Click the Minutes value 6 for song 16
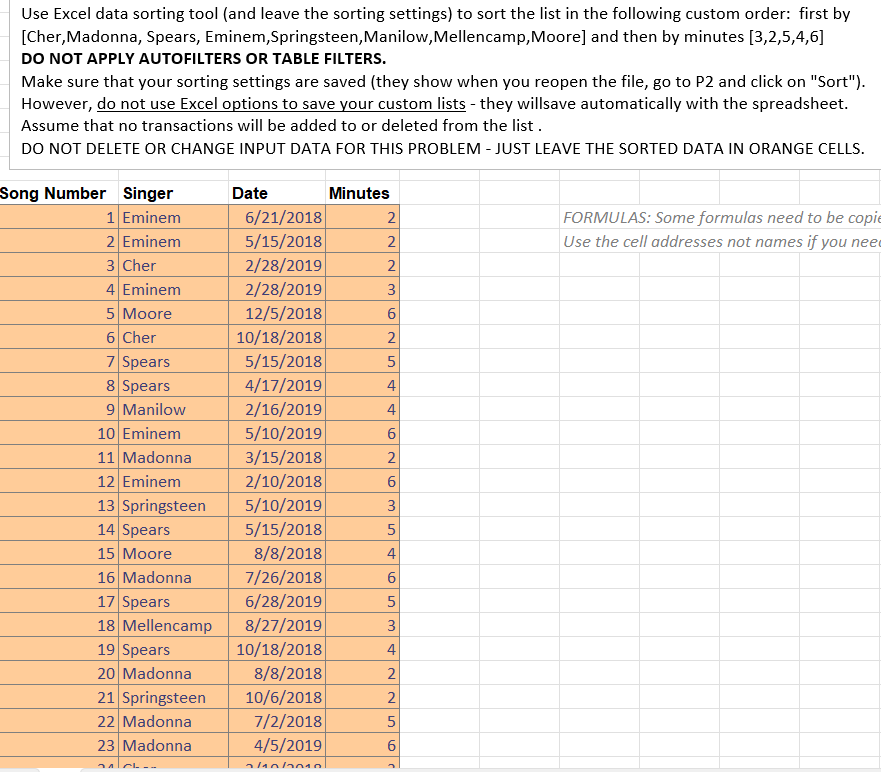The width and height of the screenshot is (881, 772). click(x=390, y=577)
